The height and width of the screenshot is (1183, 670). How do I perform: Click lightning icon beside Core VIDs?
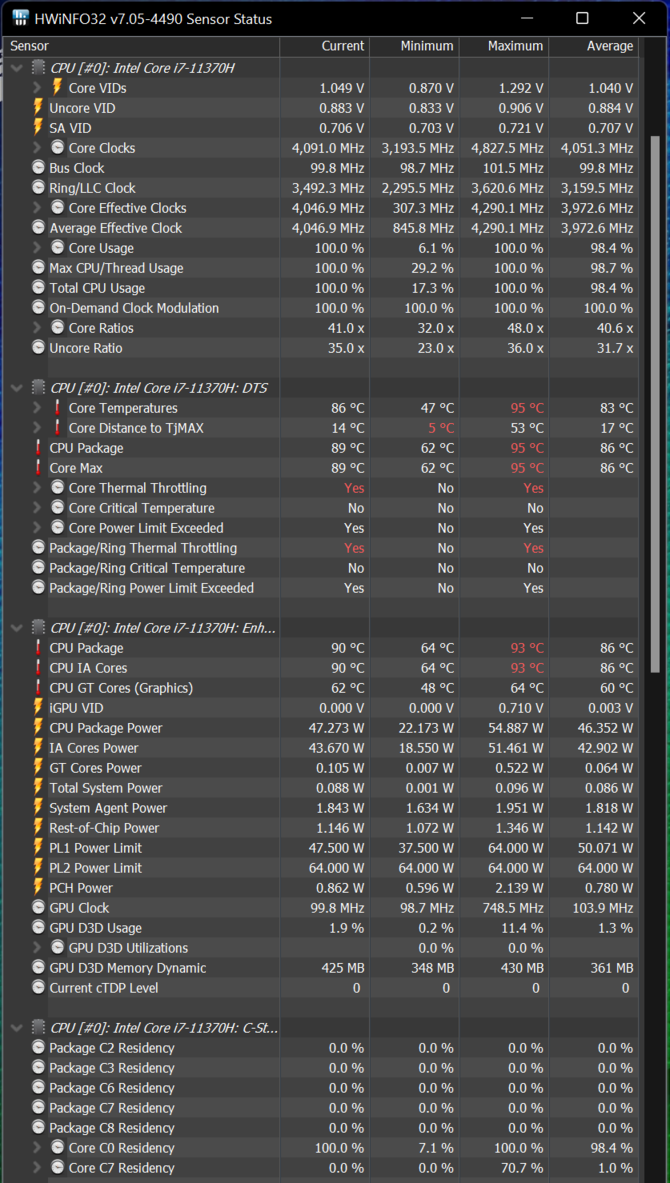(57, 88)
